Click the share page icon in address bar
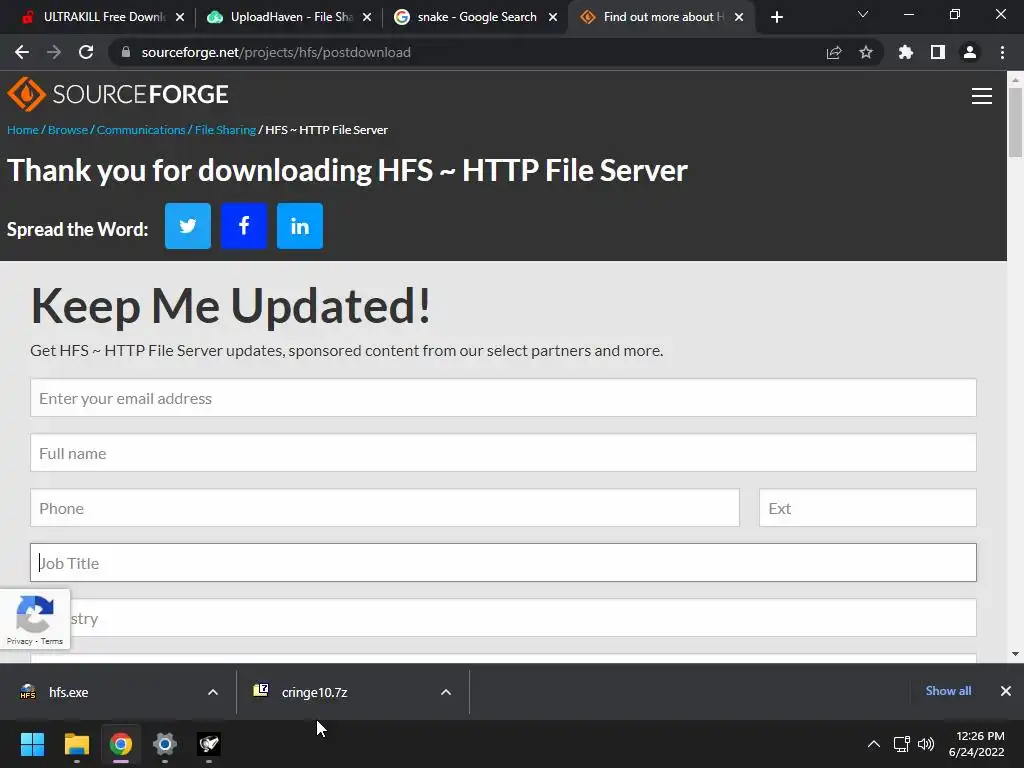The width and height of the screenshot is (1024, 768). tap(834, 52)
